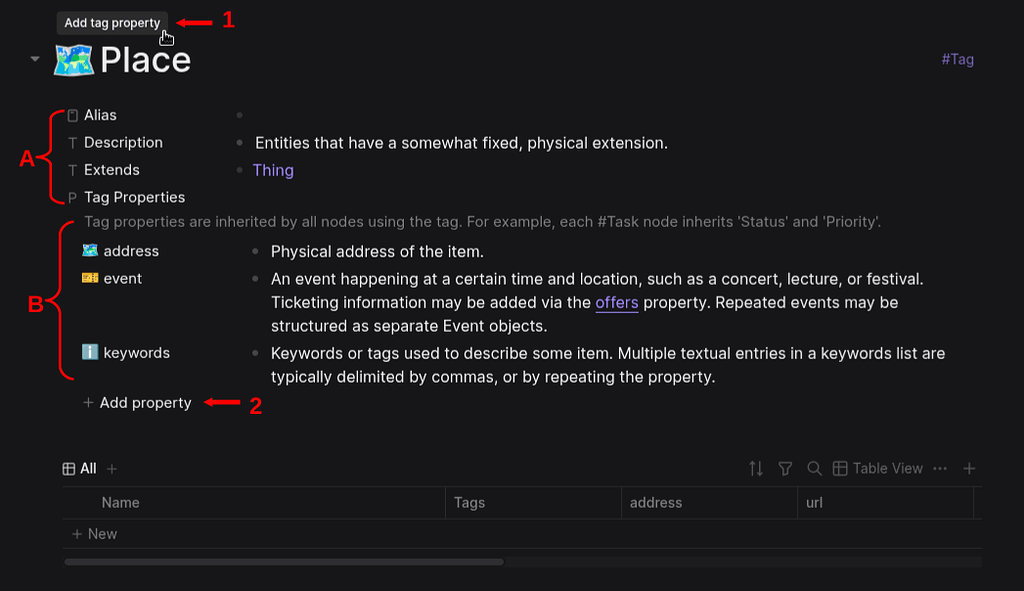Open the #Tag link
Screen dimensions: 1024x591
coord(957,59)
